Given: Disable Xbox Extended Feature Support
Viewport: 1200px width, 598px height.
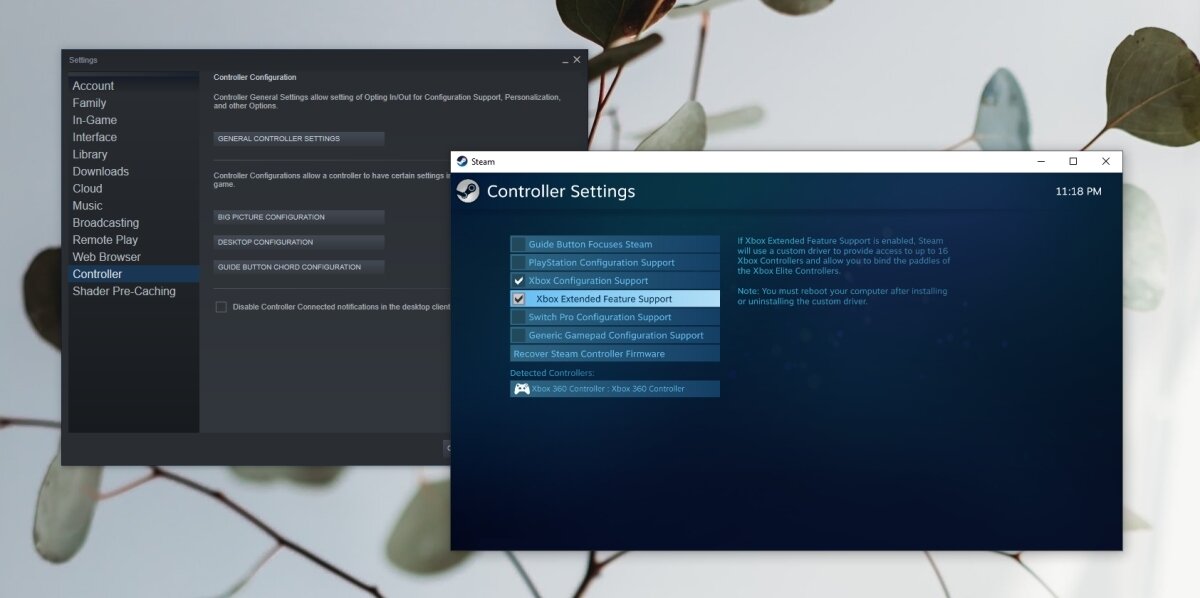Looking at the screenshot, I should tap(518, 299).
